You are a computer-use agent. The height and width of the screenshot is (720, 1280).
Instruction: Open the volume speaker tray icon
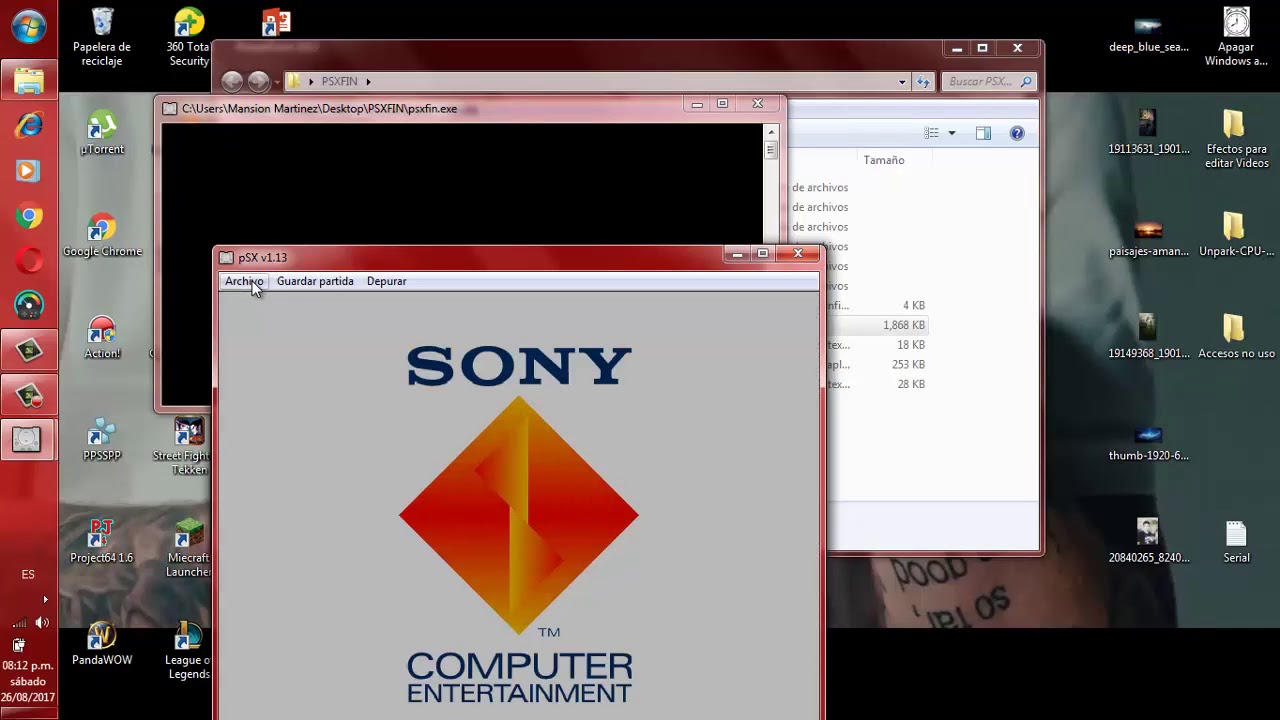[42, 622]
